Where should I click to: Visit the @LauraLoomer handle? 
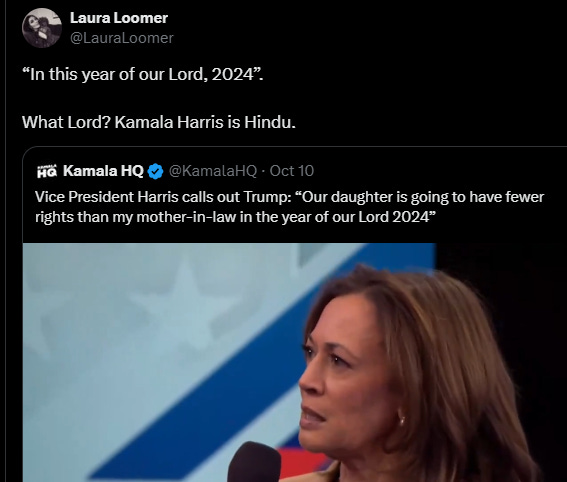[x=122, y=38]
